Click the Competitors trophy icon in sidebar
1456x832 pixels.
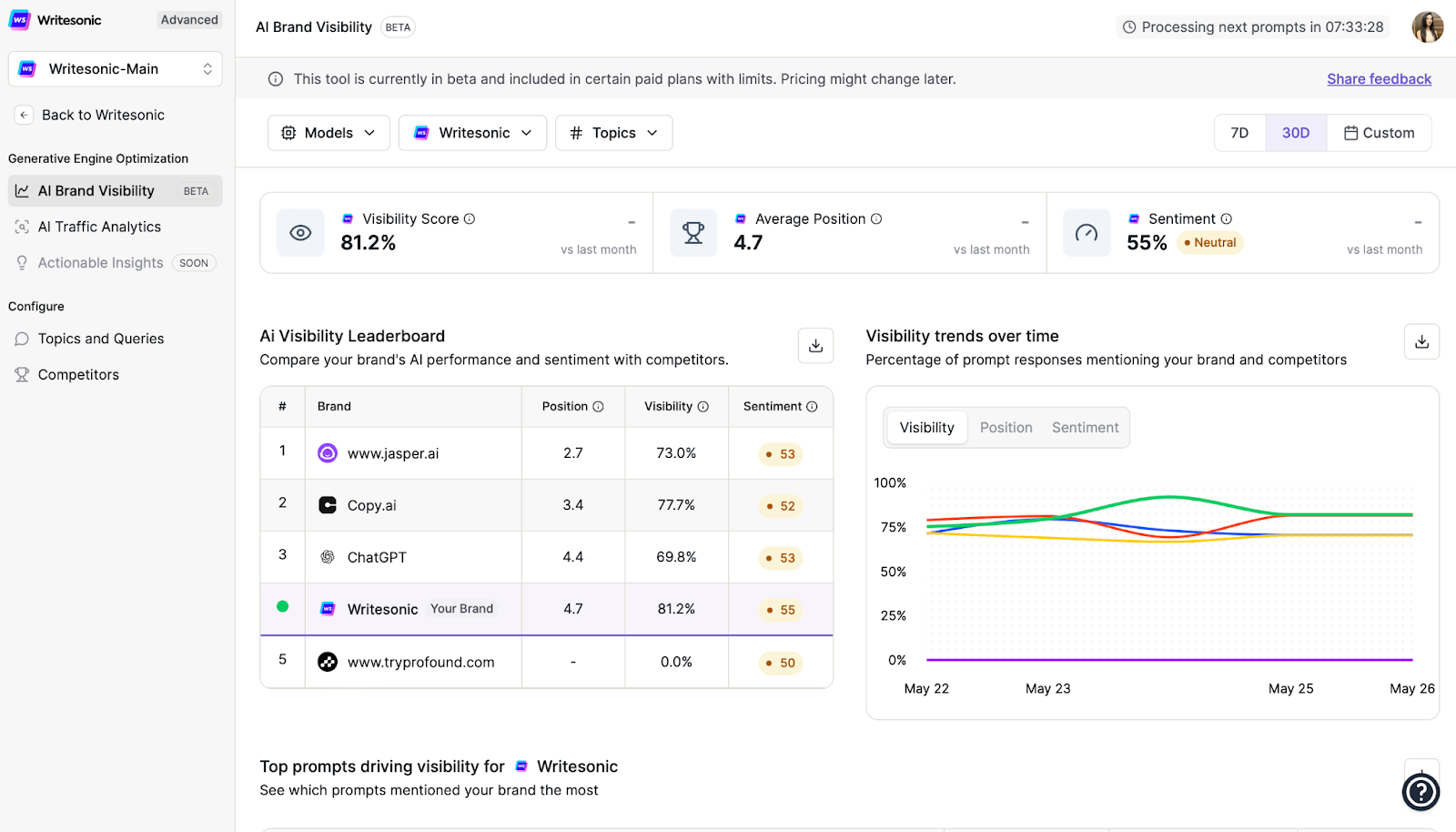tap(22, 374)
